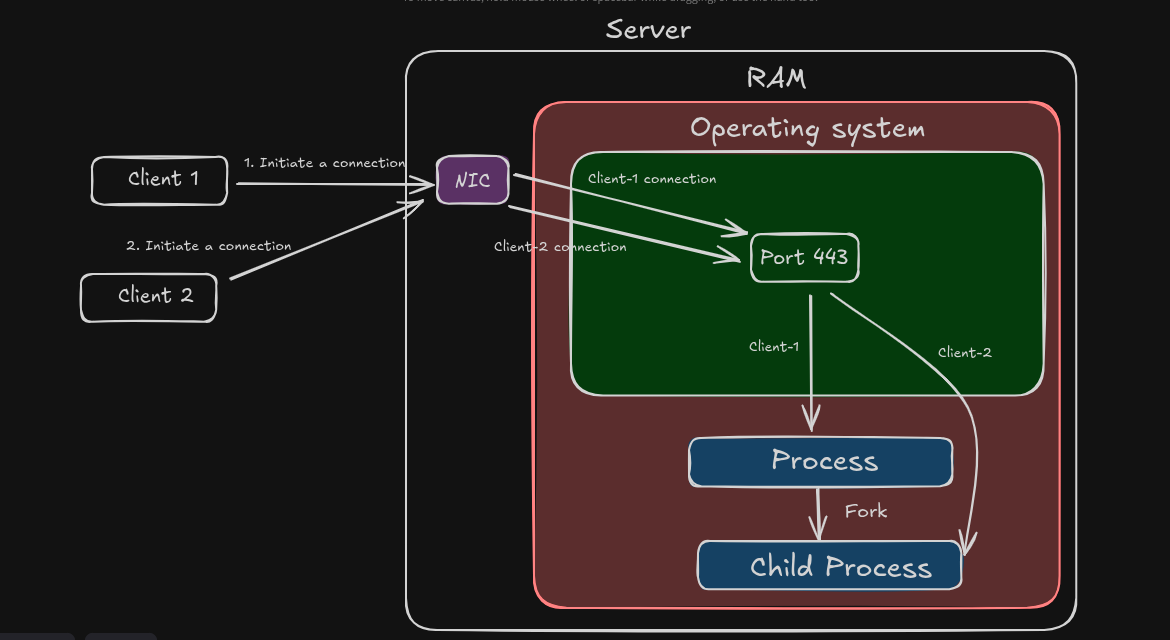Select the '1. Initiate a connection' label
Screen dimensions: 1170x640
tap(324, 162)
